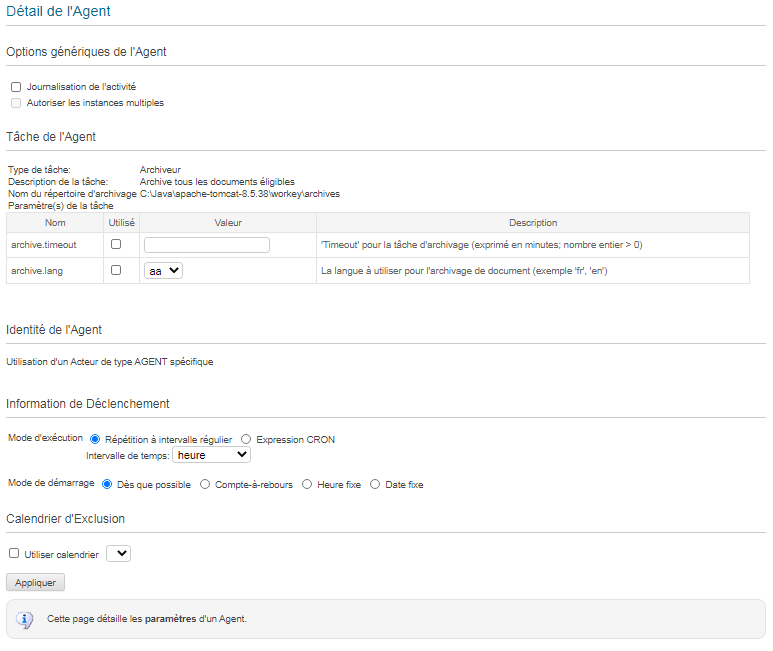773x651 pixels.
Task: Enable Journalisation de l'activité checkbox
Action: pos(16,87)
